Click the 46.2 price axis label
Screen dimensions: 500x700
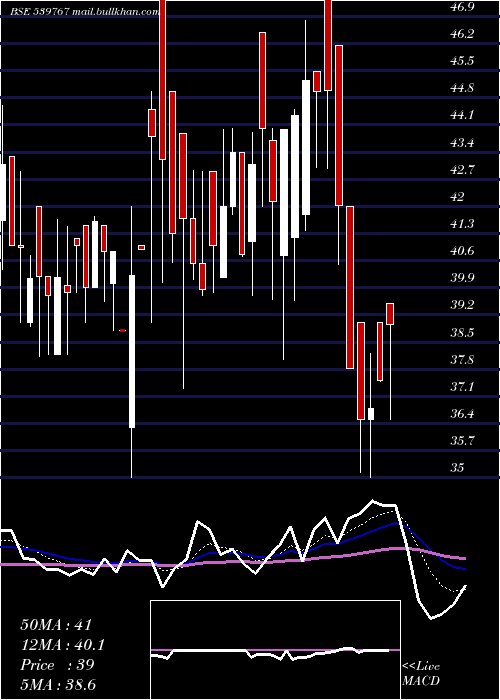click(462, 34)
